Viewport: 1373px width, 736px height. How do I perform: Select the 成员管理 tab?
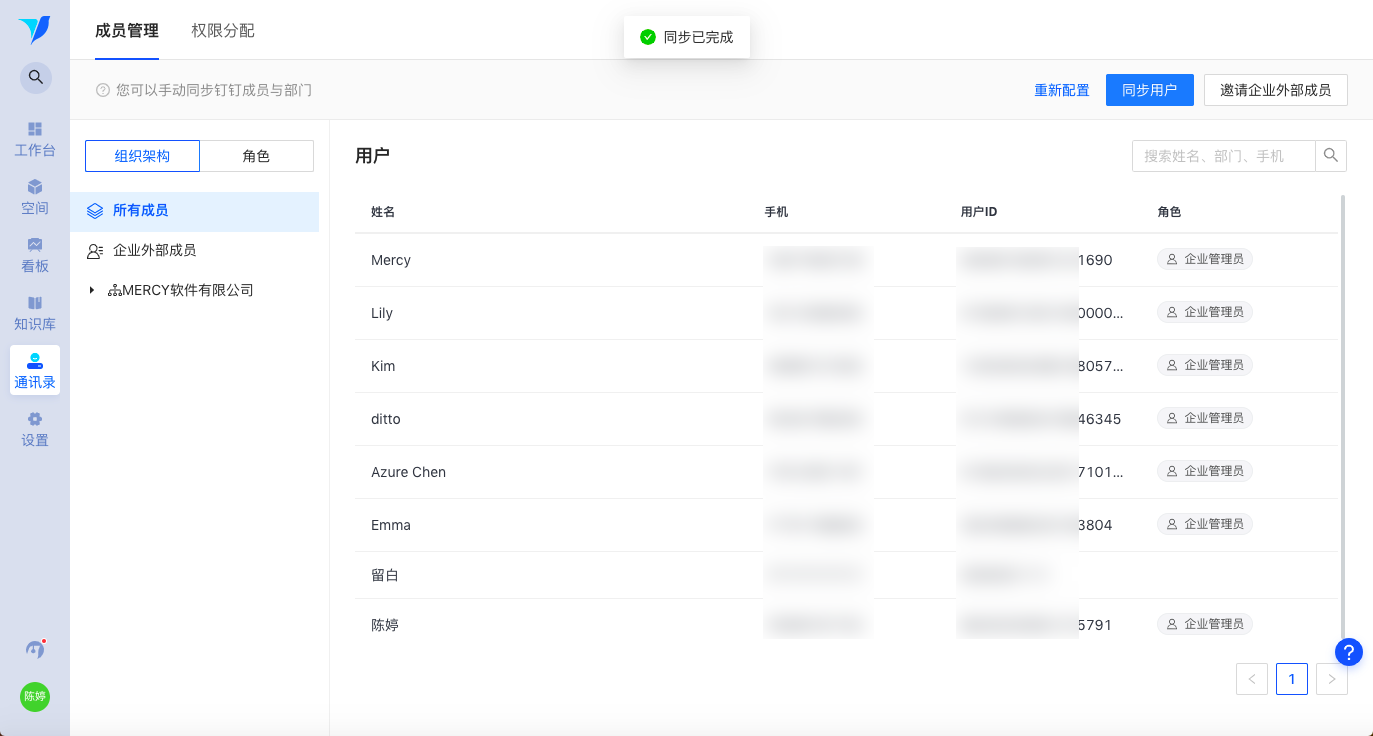coord(127,31)
